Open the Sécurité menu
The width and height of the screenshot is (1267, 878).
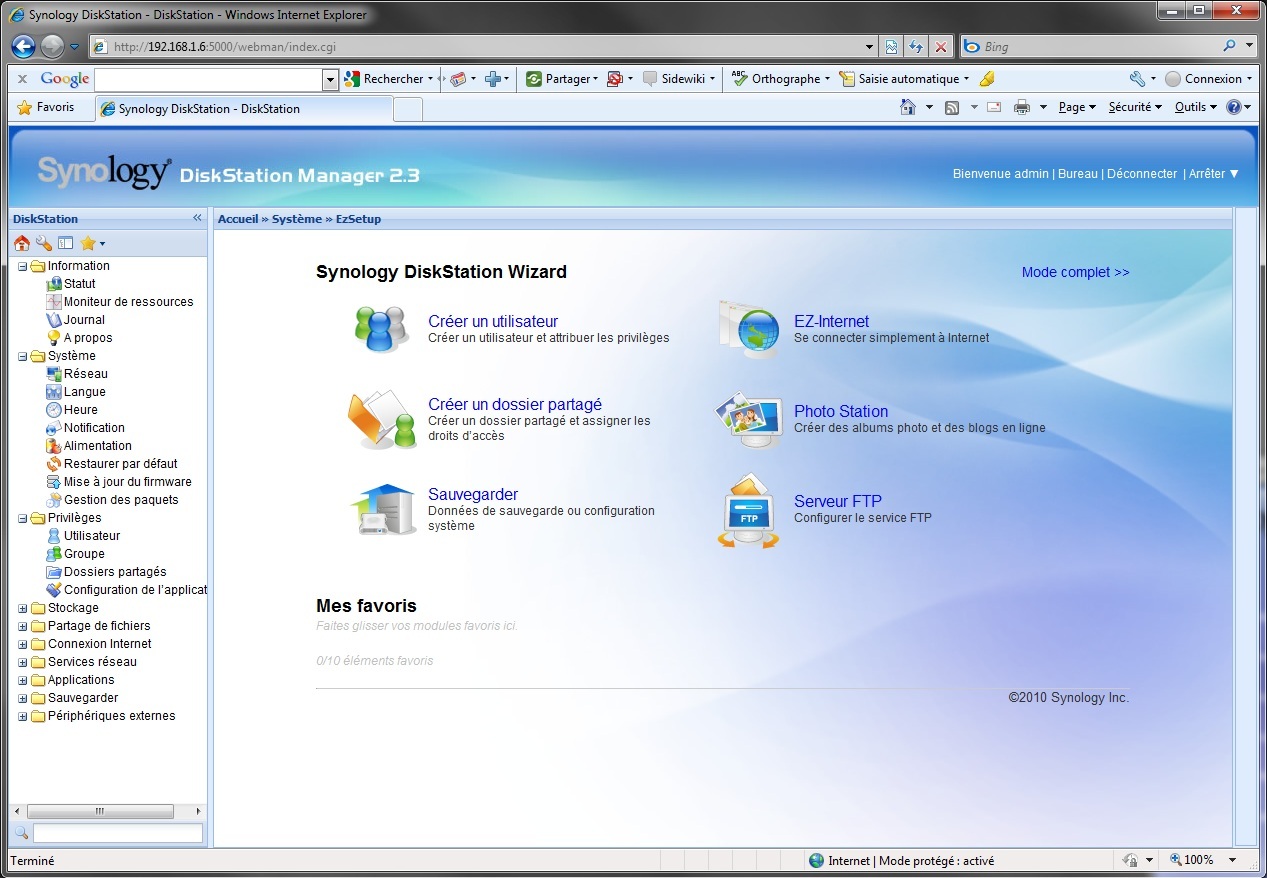pyautogui.click(x=1135, y=107)
